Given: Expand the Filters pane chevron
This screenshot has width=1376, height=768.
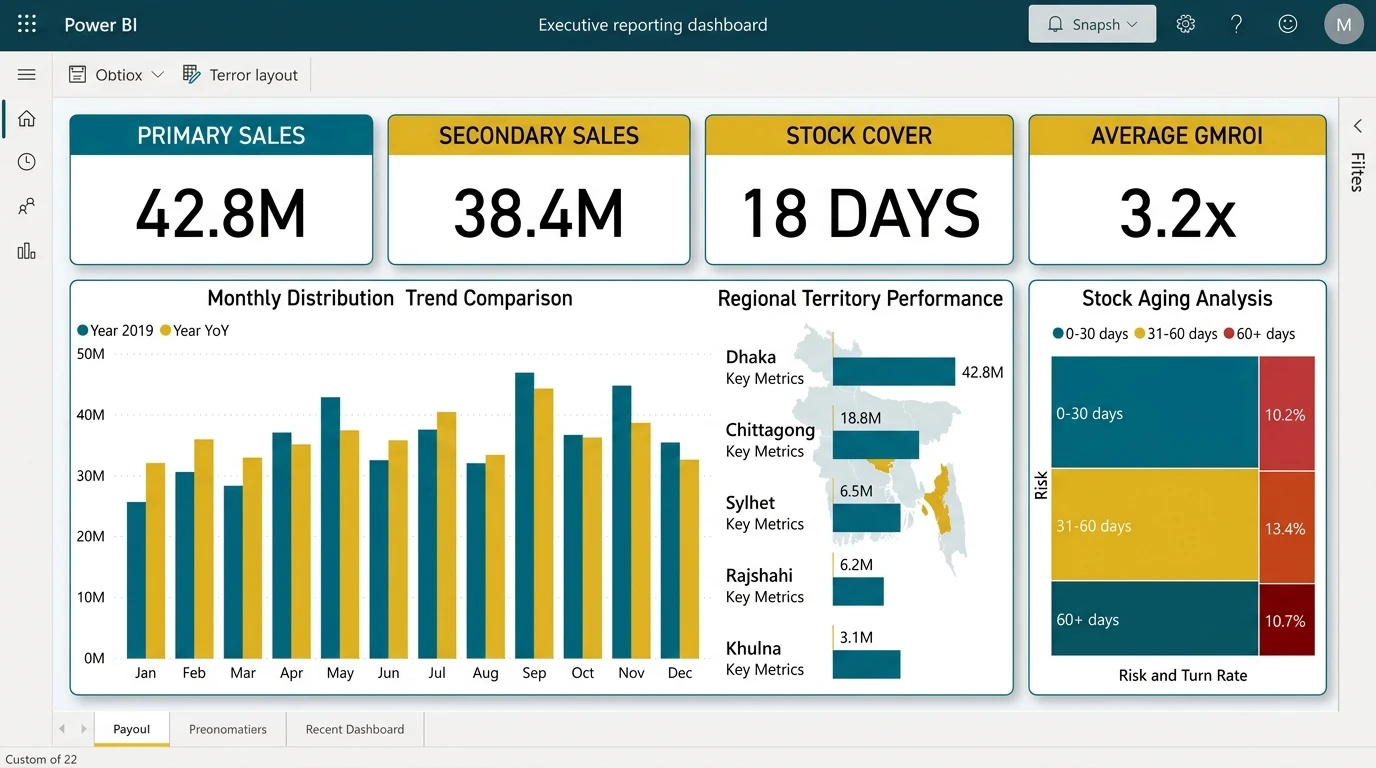Looking at the screenshot, I should click(1358, 126).
